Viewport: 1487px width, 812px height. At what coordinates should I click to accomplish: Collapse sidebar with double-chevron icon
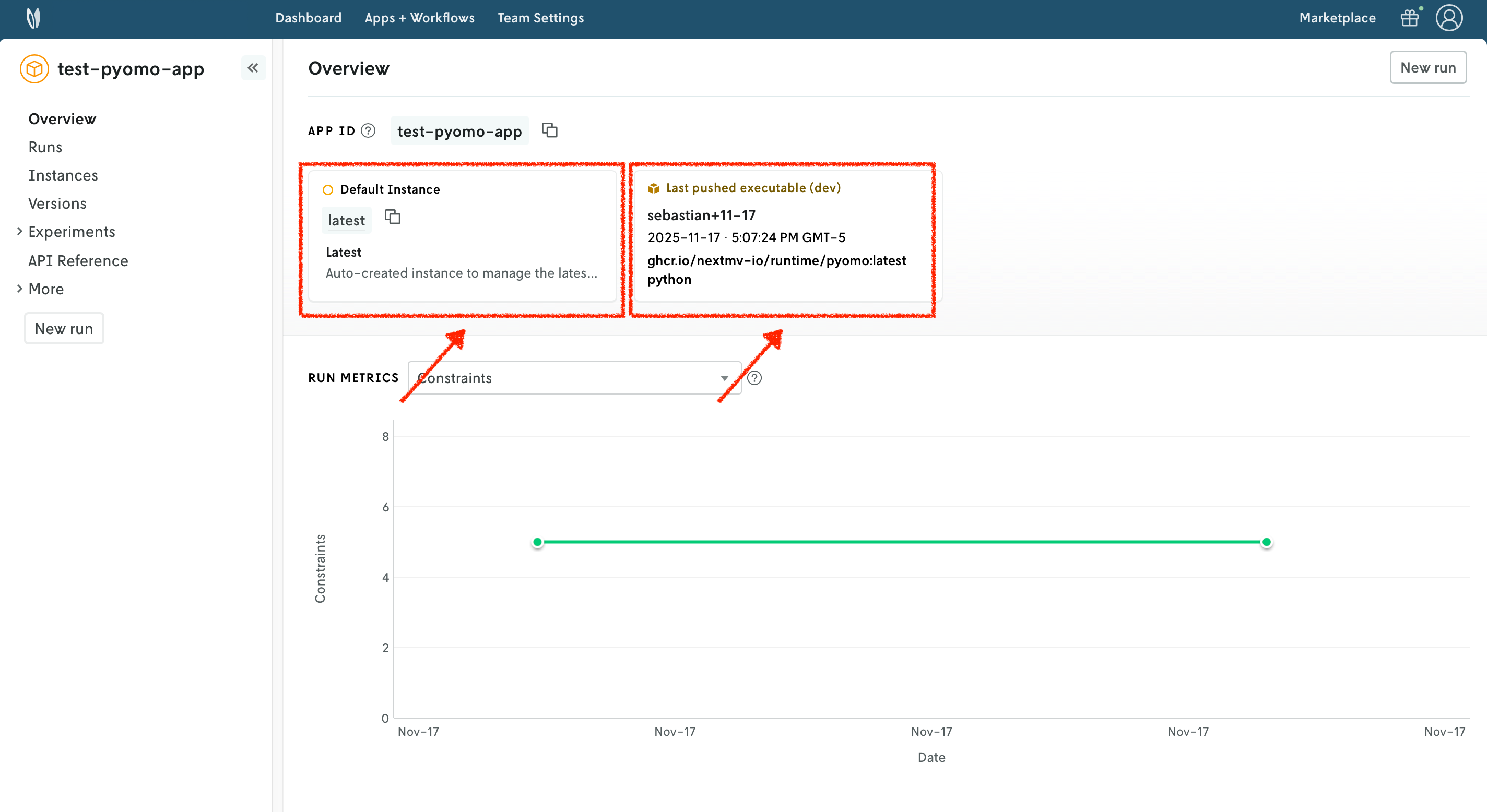(x=253, y=68)
